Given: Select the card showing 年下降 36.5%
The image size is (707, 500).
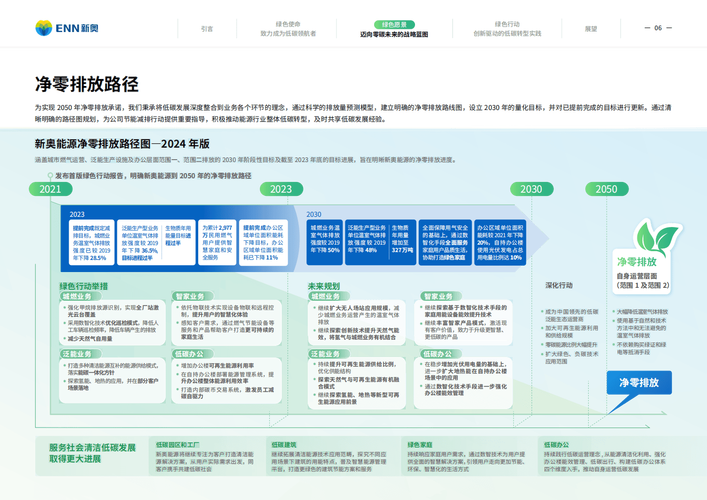Looking at the screenshot, I should (139, 243).
